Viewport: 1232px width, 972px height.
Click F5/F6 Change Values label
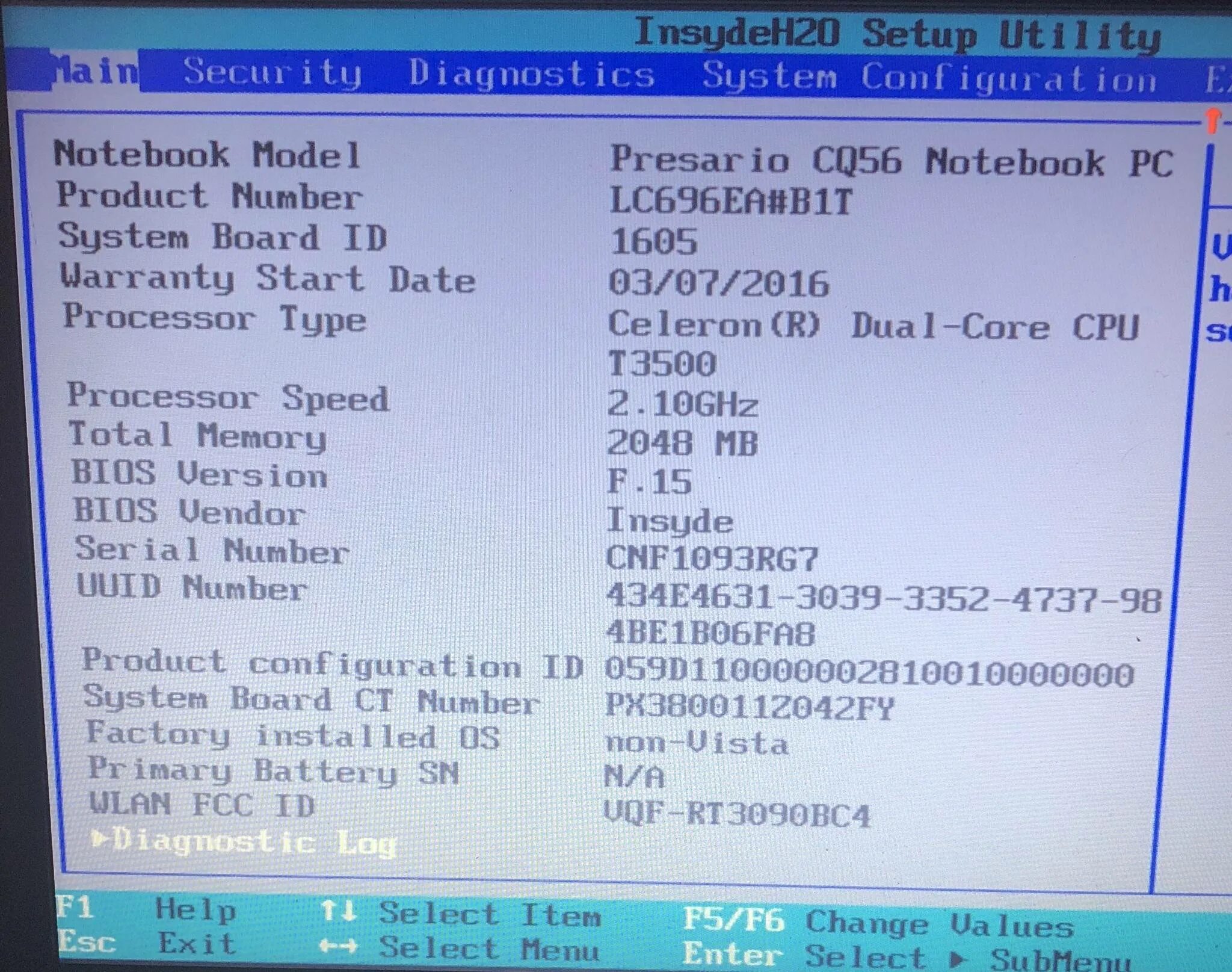tap(878, 922)
